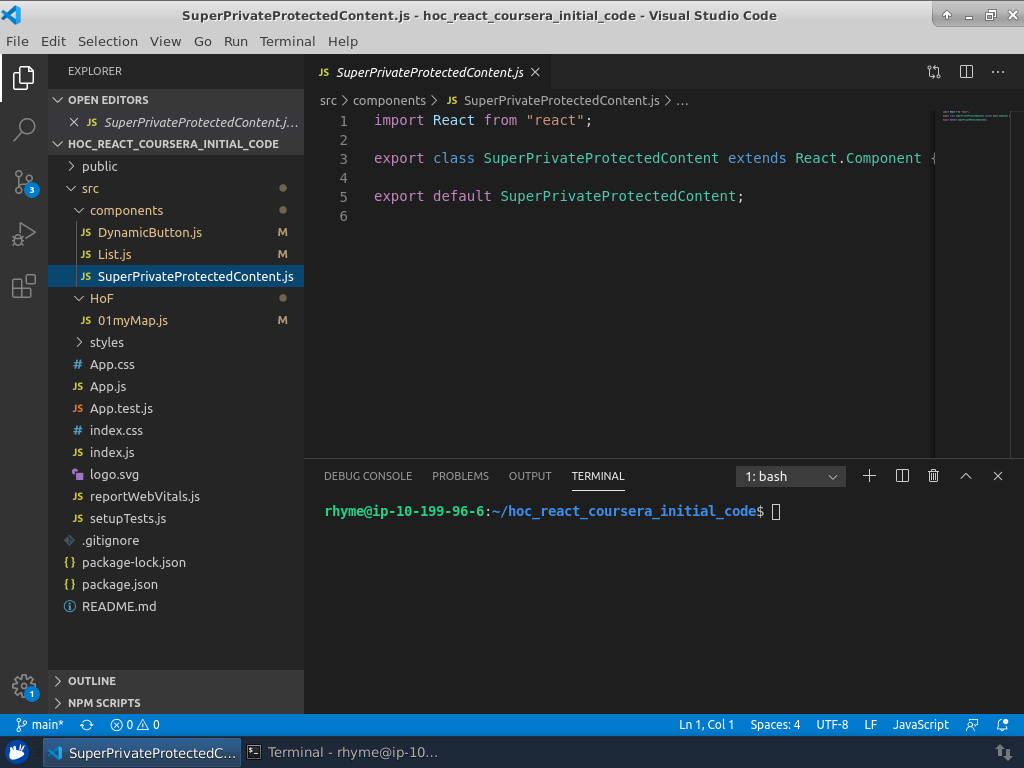Expand the Outline section
1024x768 pixels.
[91, 681]
